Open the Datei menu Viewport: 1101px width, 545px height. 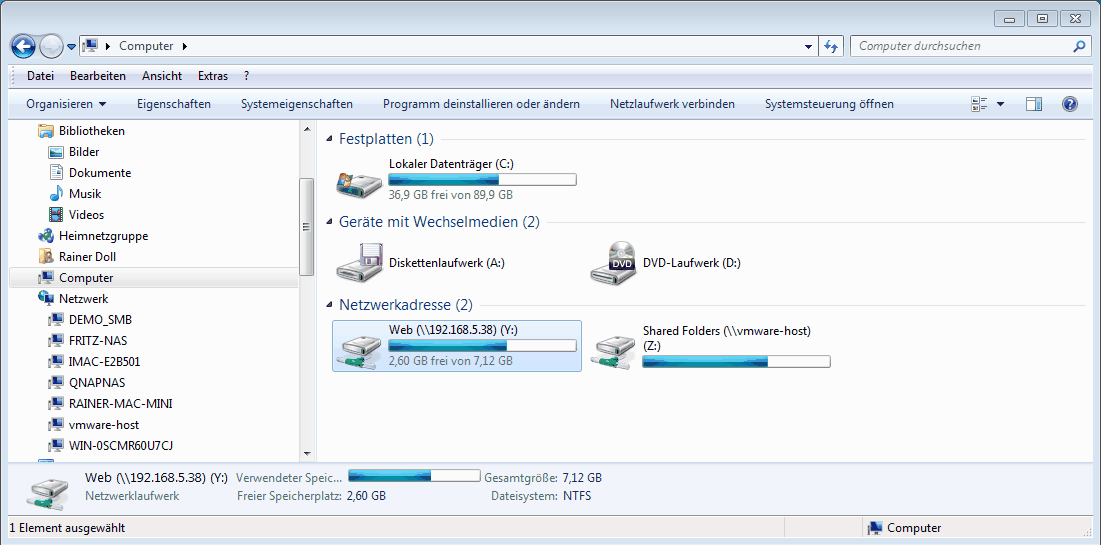pos(40,76)
